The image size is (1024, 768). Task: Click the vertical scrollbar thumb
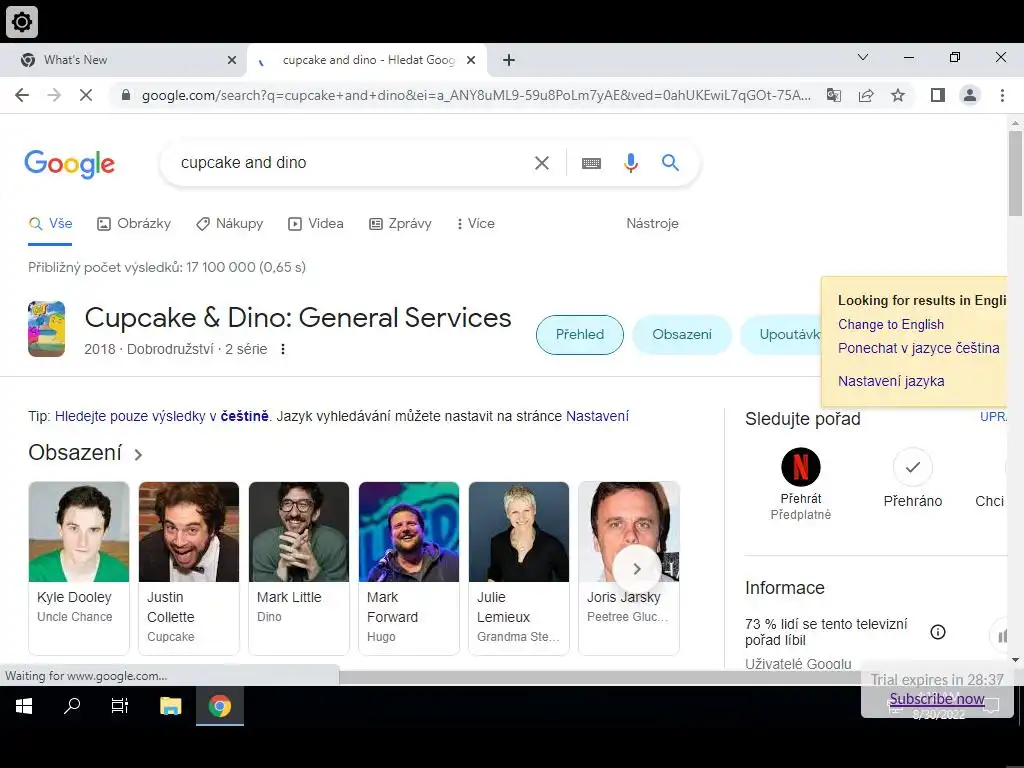[1015, 173]
